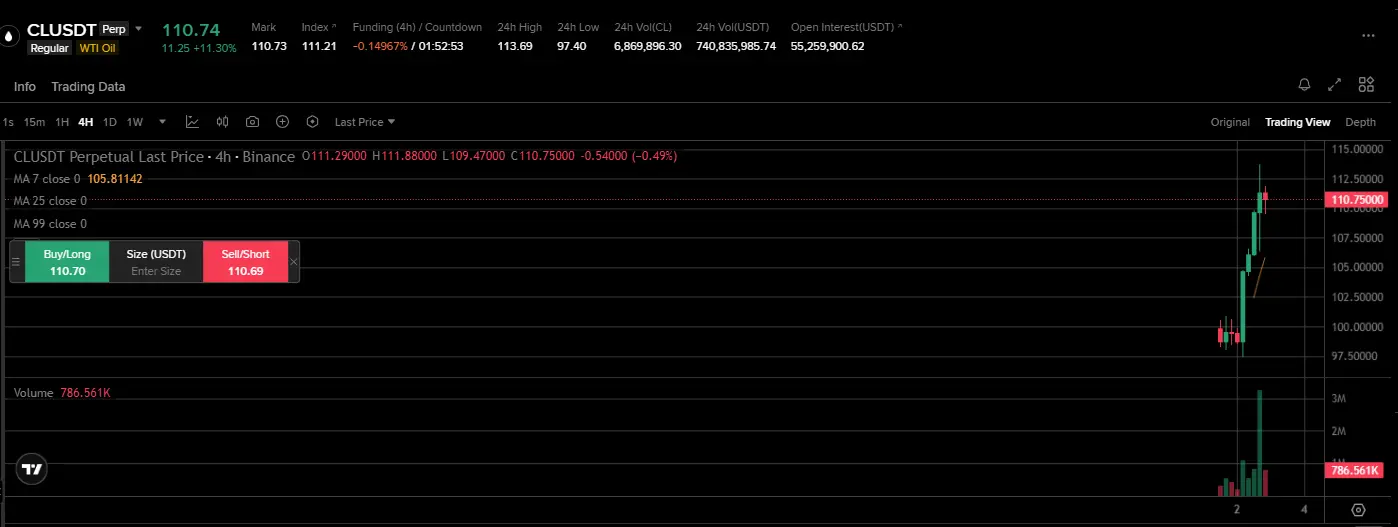The width and height of the screenshot is (1398, 527).
Task: Select the 1s interval
Action: (8, 122)
